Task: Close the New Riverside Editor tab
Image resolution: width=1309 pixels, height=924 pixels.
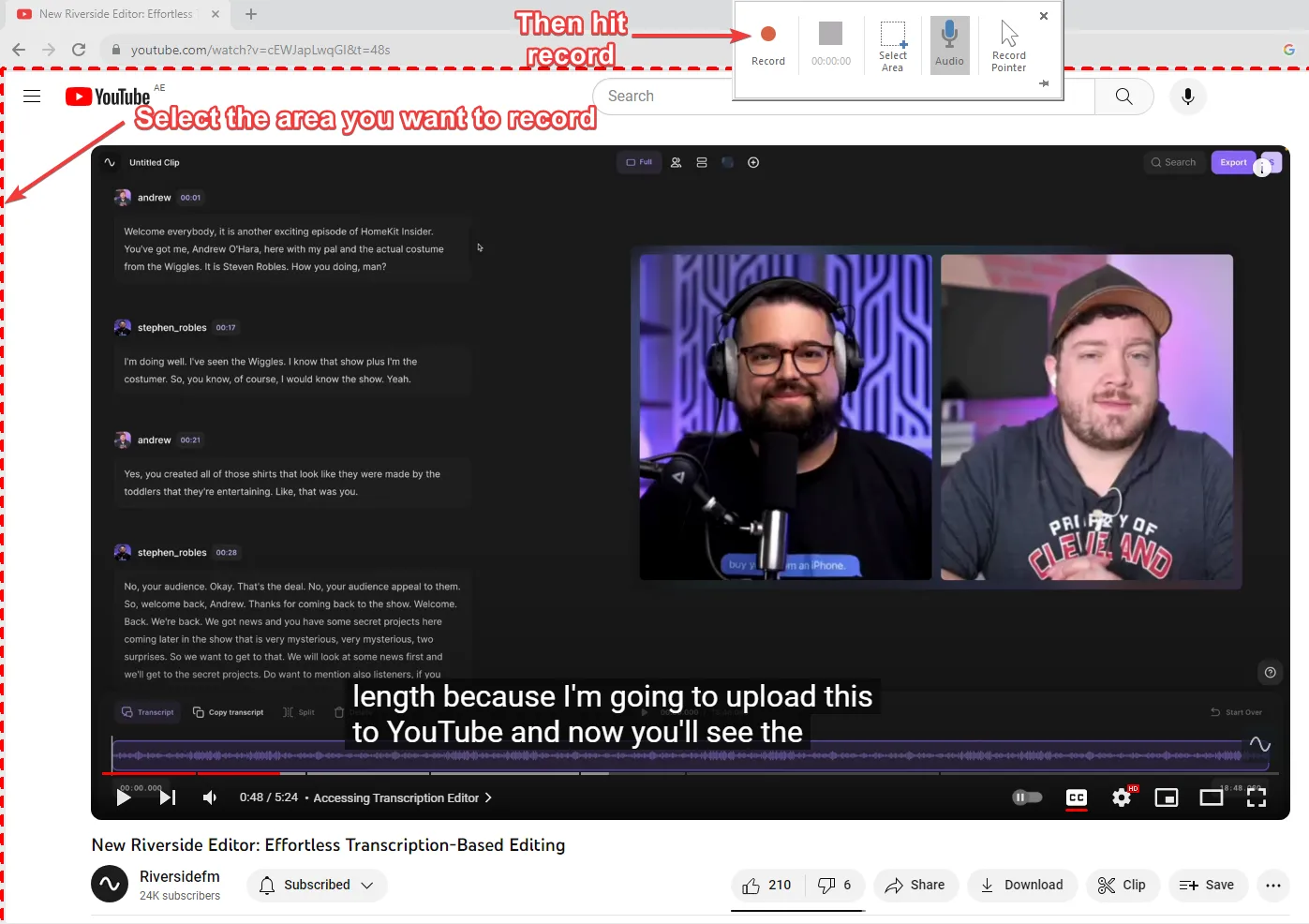Action: 216,14
